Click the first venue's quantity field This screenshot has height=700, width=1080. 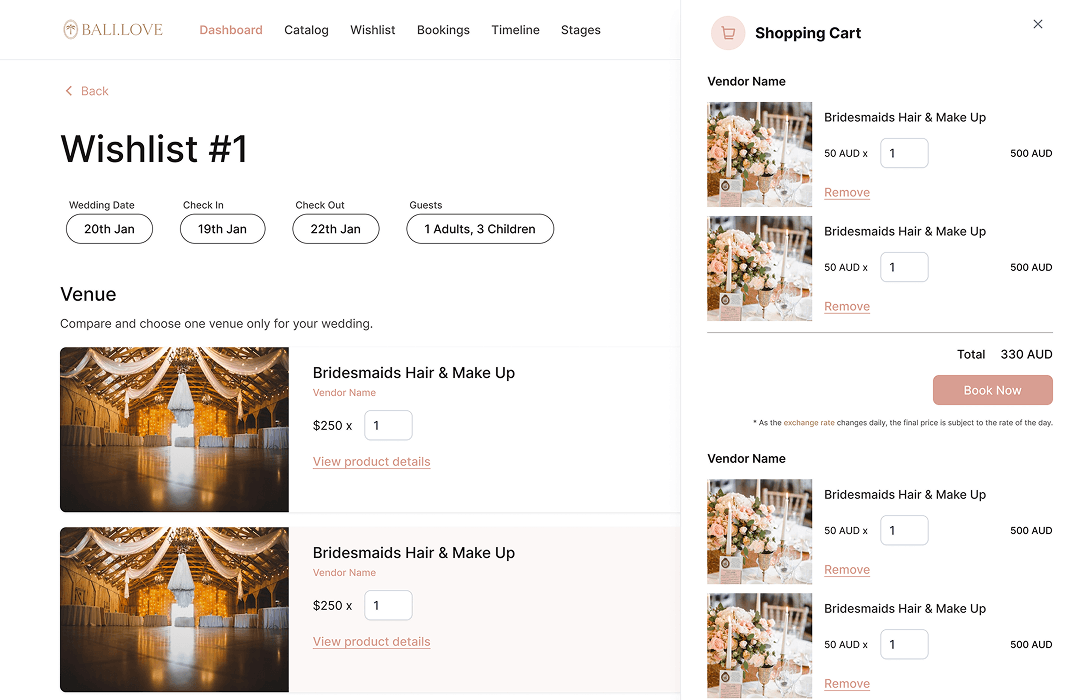[x=388, y=425]
